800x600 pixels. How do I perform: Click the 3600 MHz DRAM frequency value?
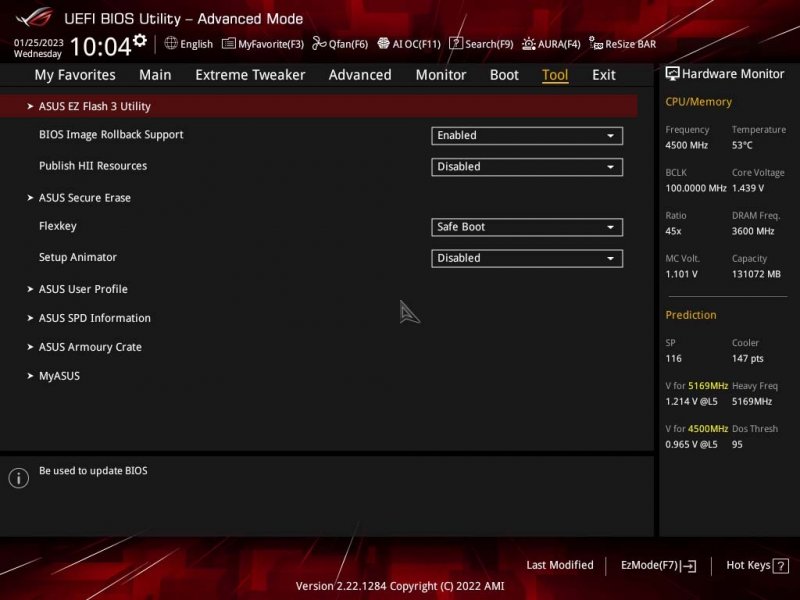pyautogui.click(x=753, y=231)
